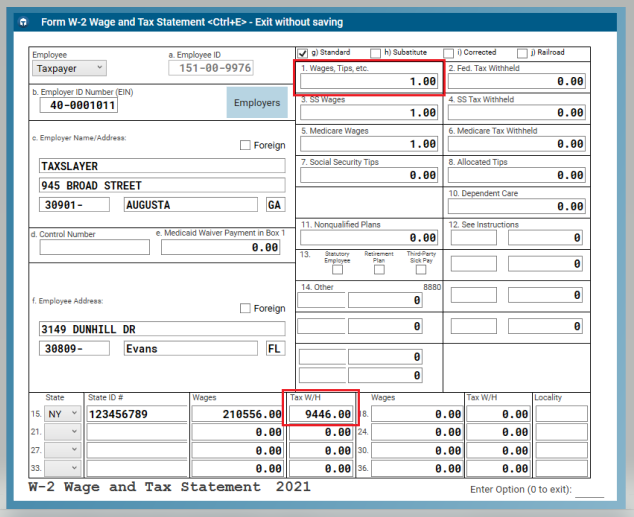Click the 945 BROAD STREET address field
Image resolution: width=634 pixels, height=517 pixels.
[162, 185]
